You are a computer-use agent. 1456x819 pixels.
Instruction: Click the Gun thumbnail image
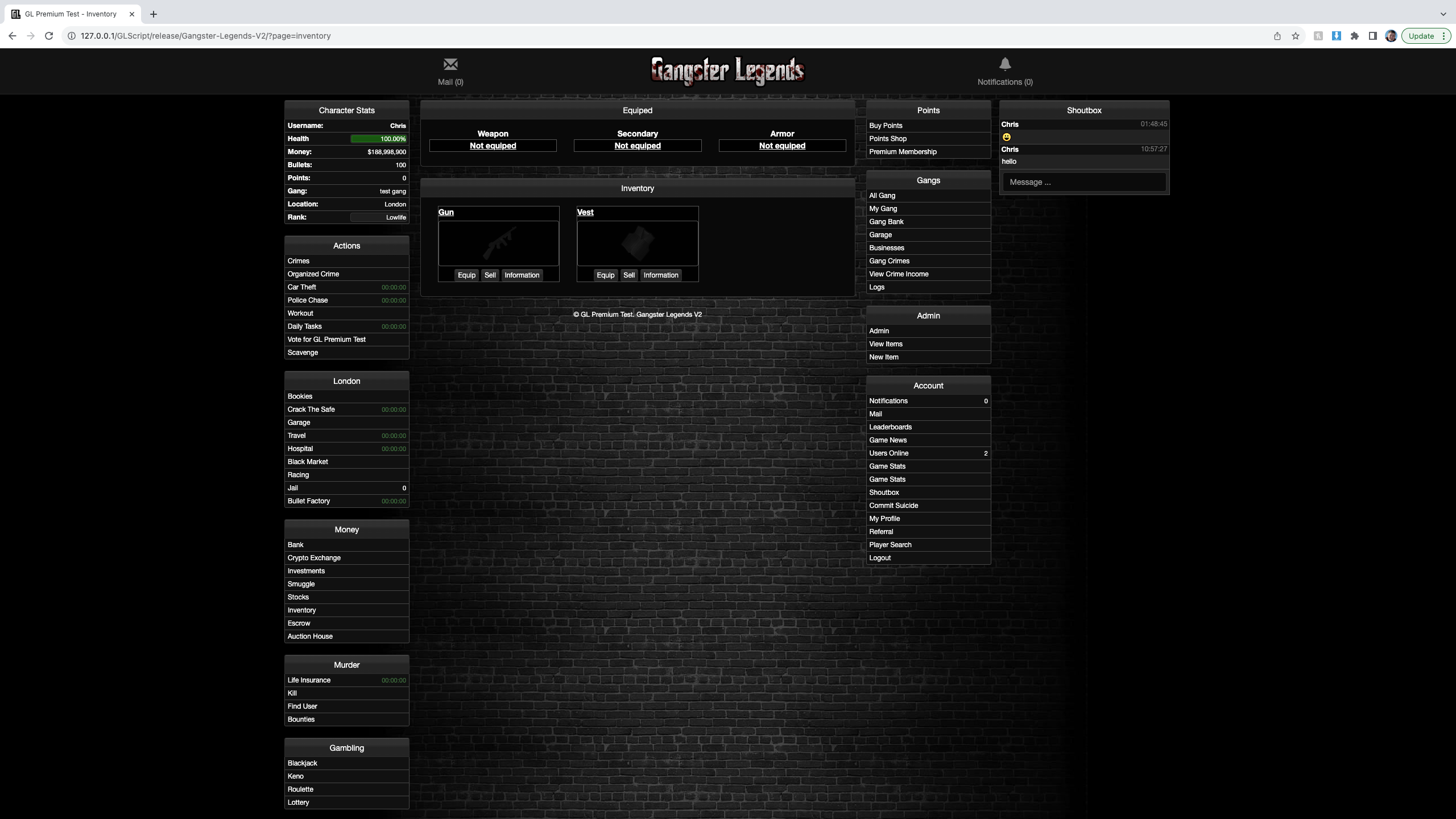pos(498,243)
